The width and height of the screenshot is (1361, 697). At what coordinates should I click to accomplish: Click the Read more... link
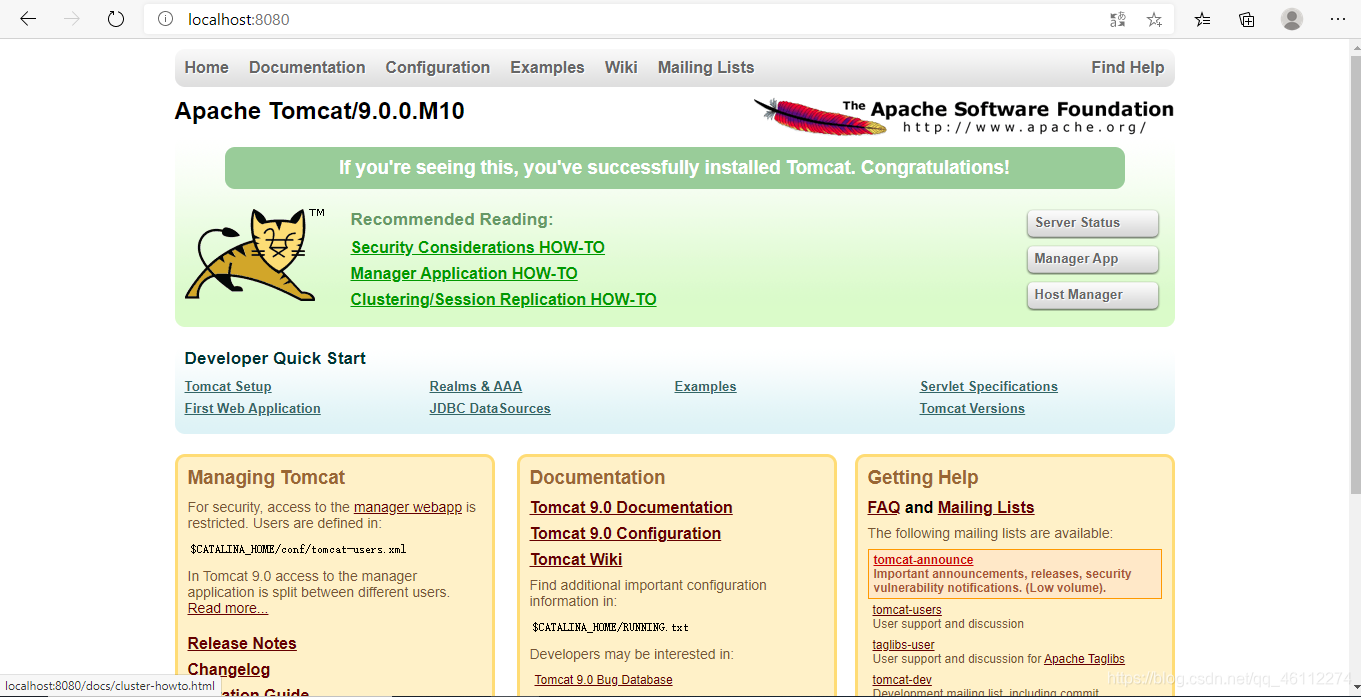[x=228, y=608]
